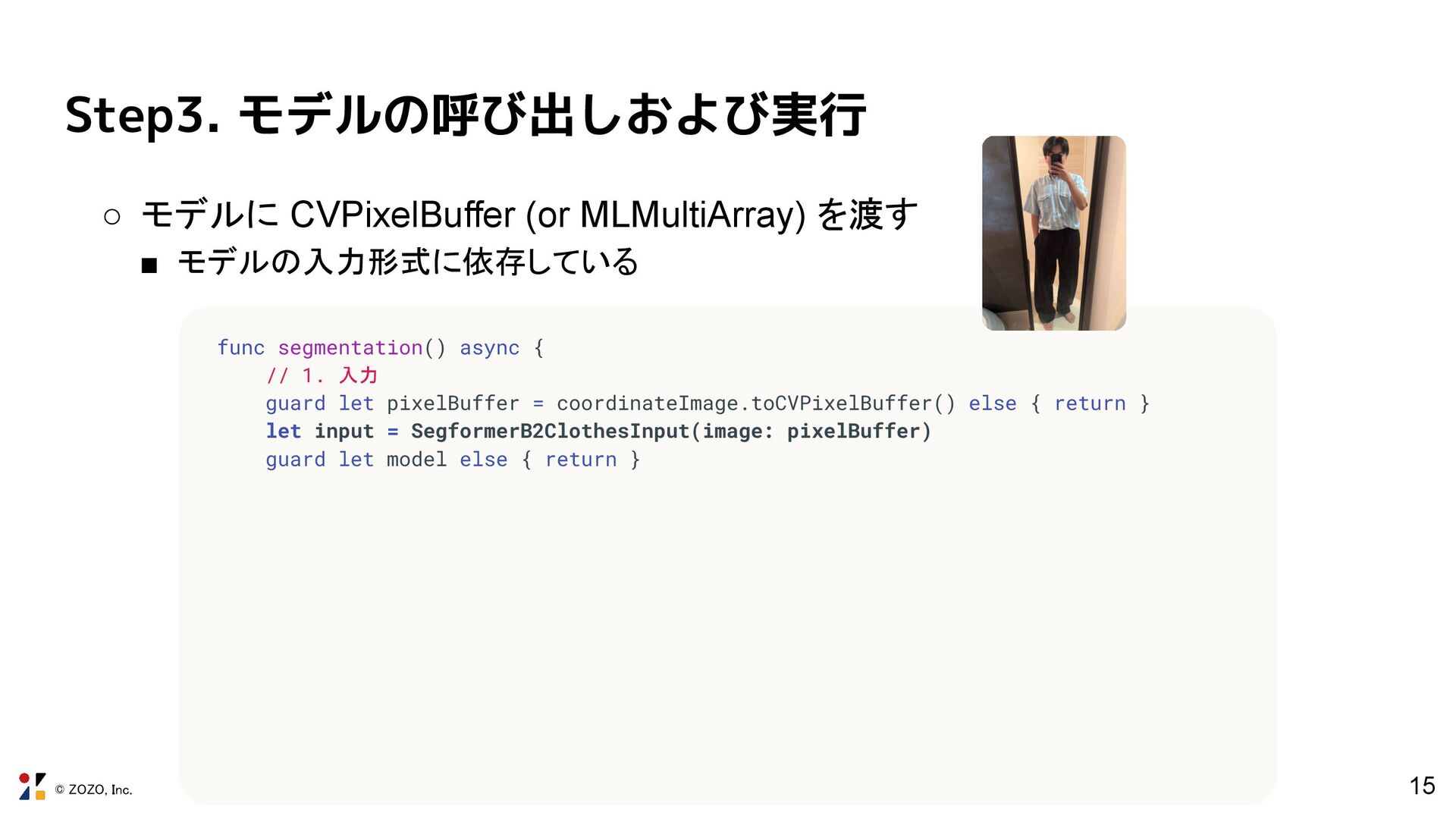Click the bold SegformerB2ClothesInput text
1456x819 pixels.
[x=550, y=431]
